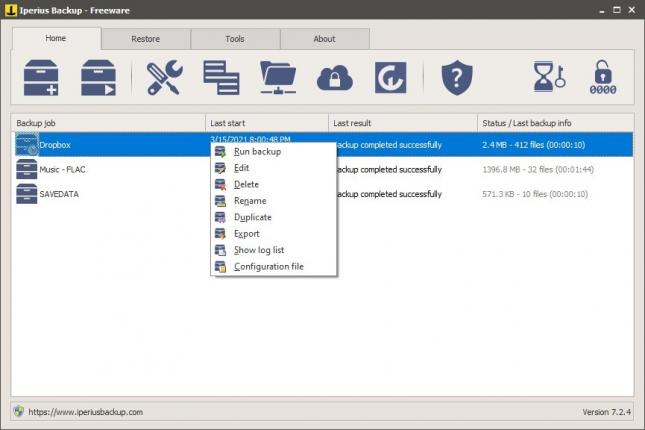
Task: Click the padlock 0000 password icon
Action: (603, 77)
